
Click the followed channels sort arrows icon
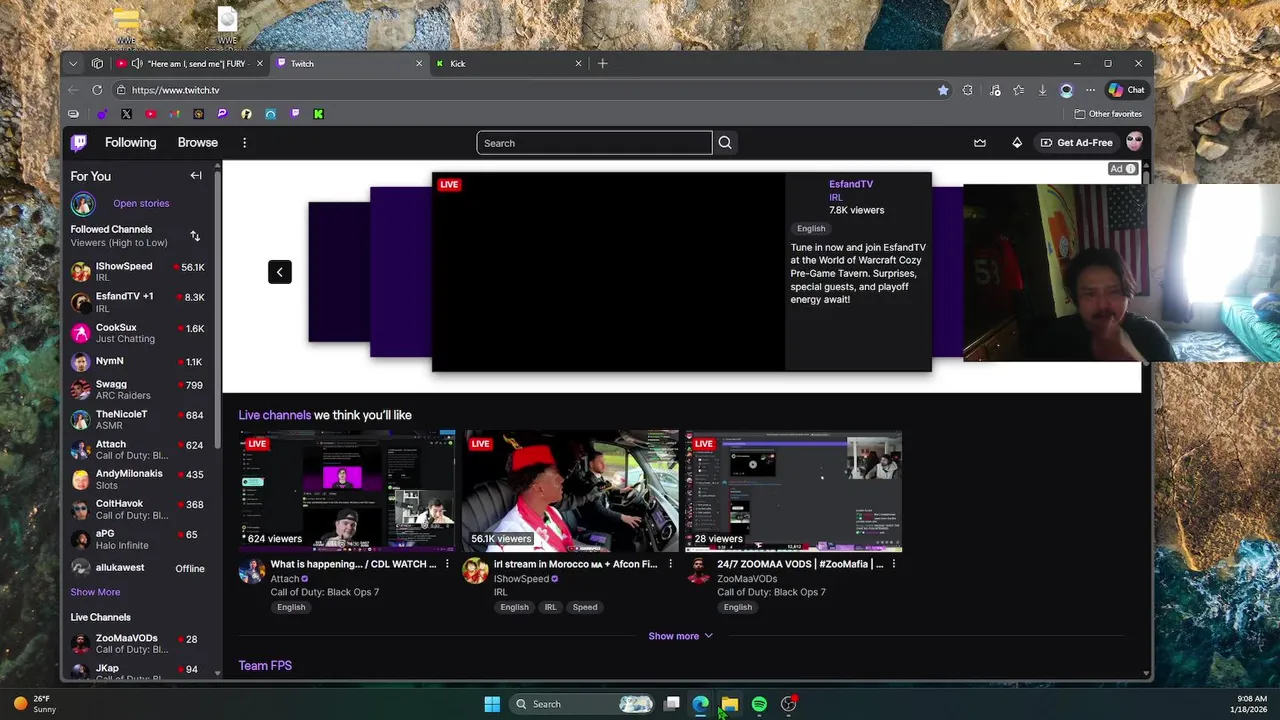point(195,236)
